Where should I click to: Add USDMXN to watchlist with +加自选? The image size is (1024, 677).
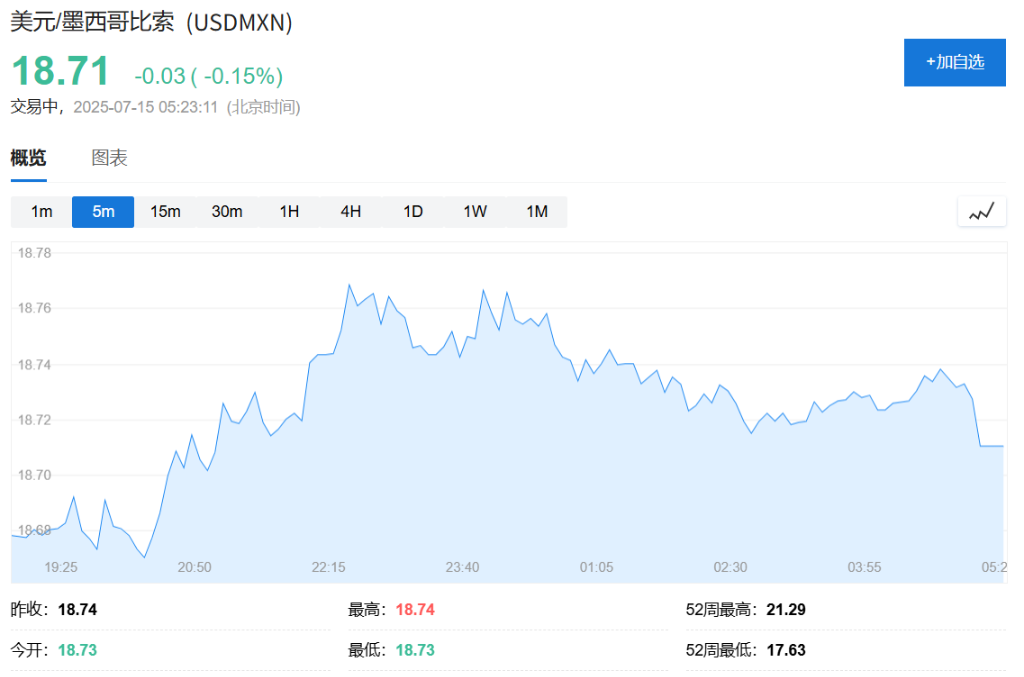(x=954, y=62)
